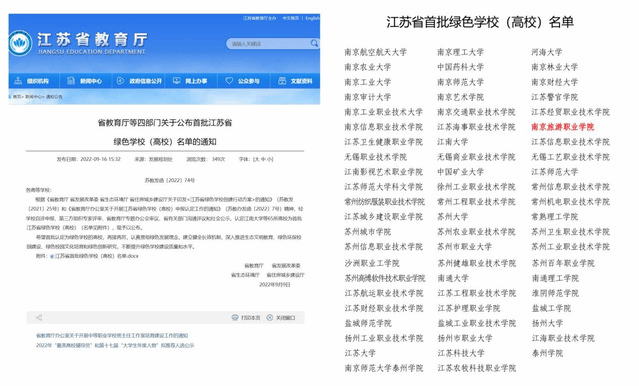The height and width of the screenshot is (386, 639).
Task: Download the 名单.docx attachment link
Action: 97,256
